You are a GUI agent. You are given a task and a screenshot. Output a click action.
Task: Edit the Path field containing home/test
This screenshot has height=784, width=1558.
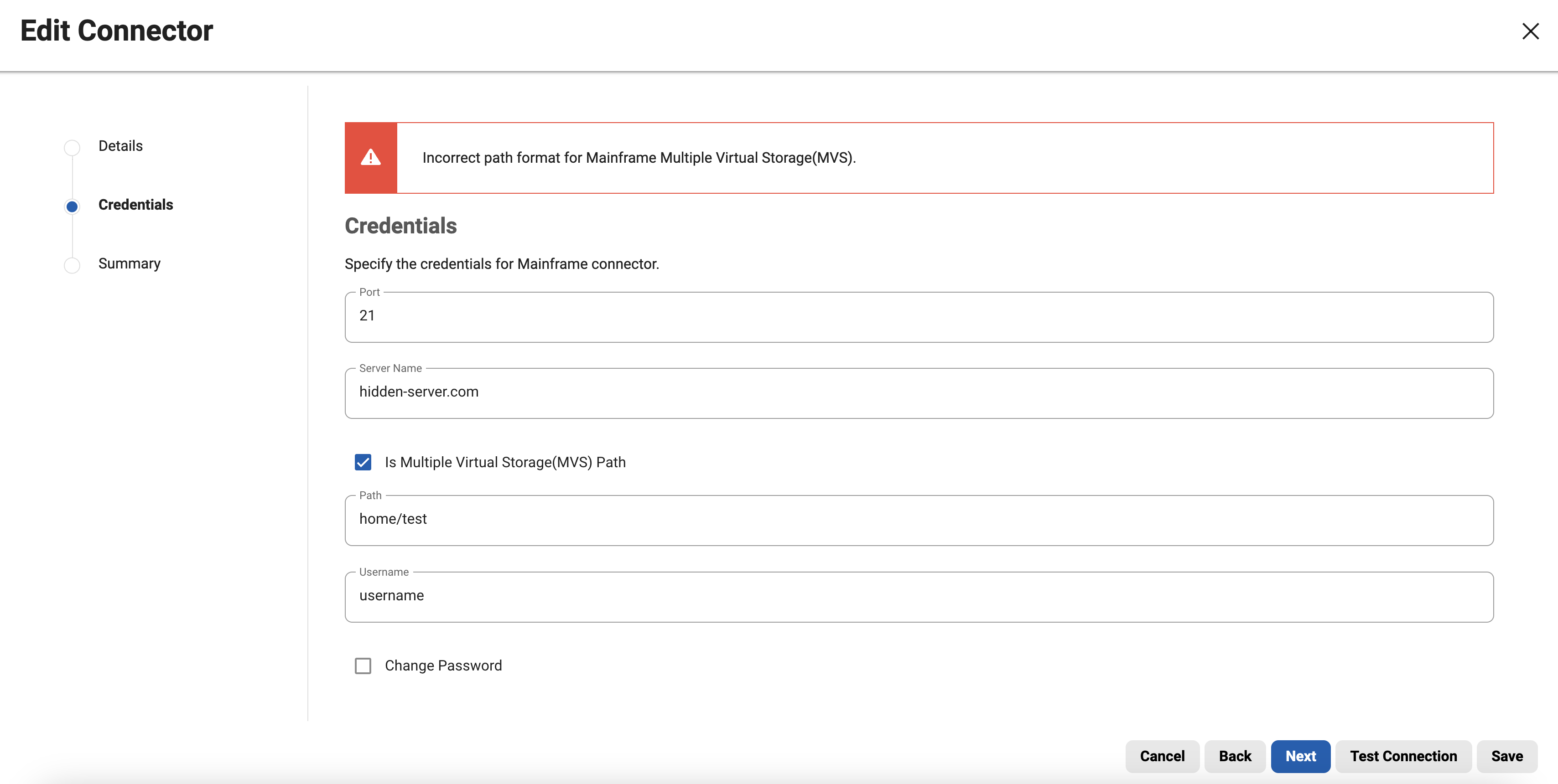coord(919,520)
